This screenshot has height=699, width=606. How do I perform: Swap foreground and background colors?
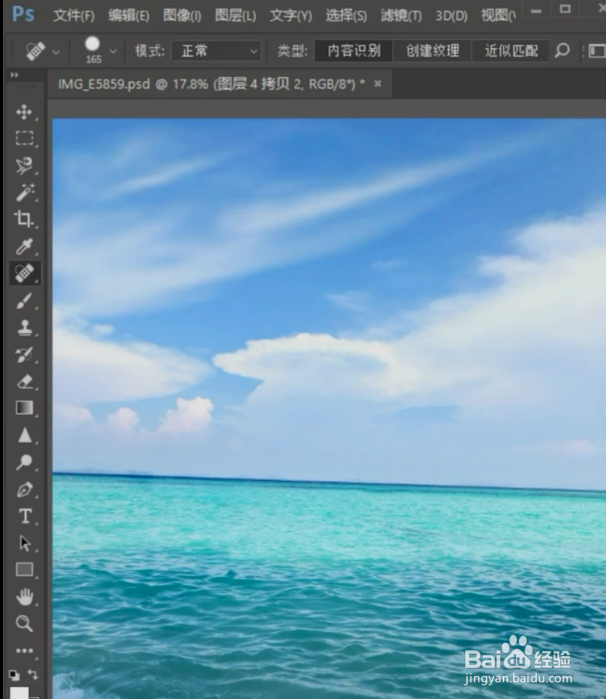(33, 674)
